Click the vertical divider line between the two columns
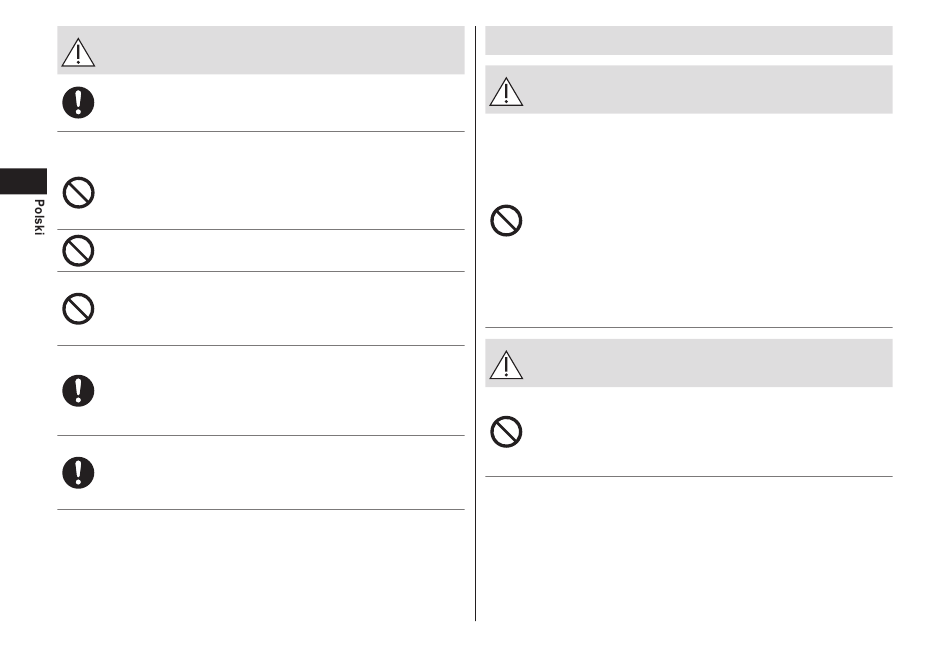The width and height of the screenshot is (950, 668). [x=476, y=323]
